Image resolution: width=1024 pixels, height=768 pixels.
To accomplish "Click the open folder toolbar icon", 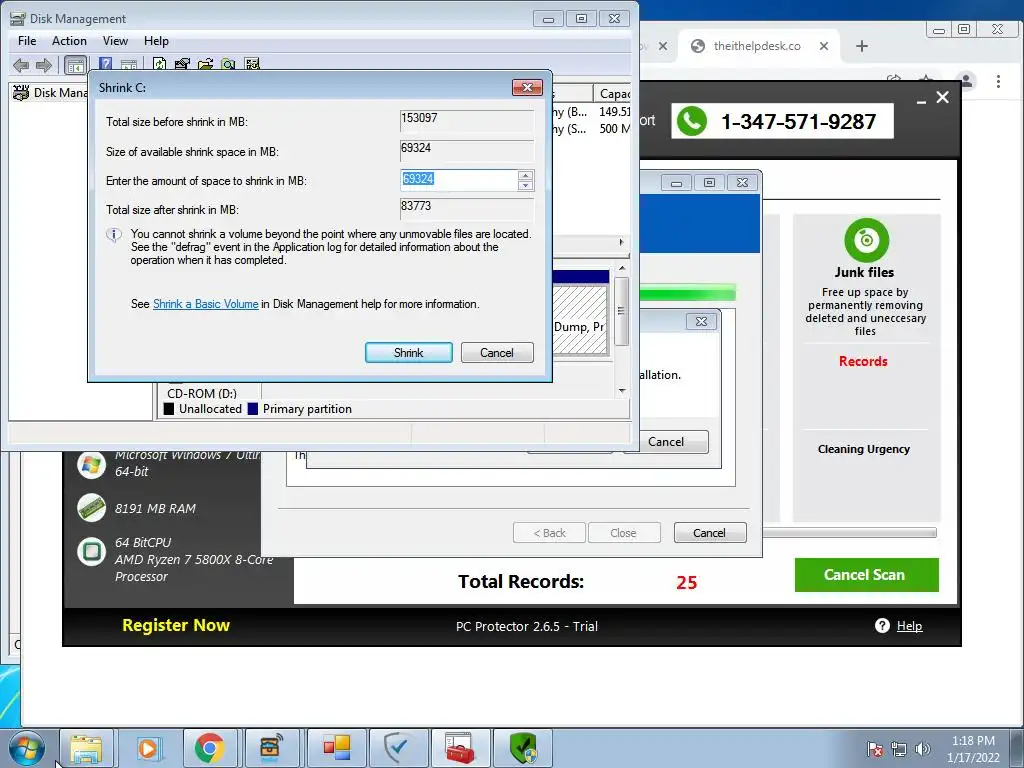I will pyautogui.click(x=205, y=64).
